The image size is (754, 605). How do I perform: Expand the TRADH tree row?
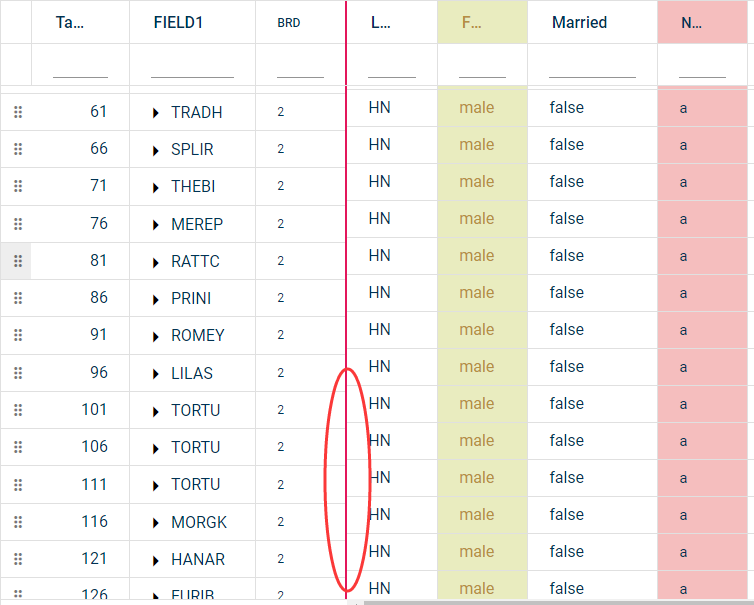coord(156,113)
